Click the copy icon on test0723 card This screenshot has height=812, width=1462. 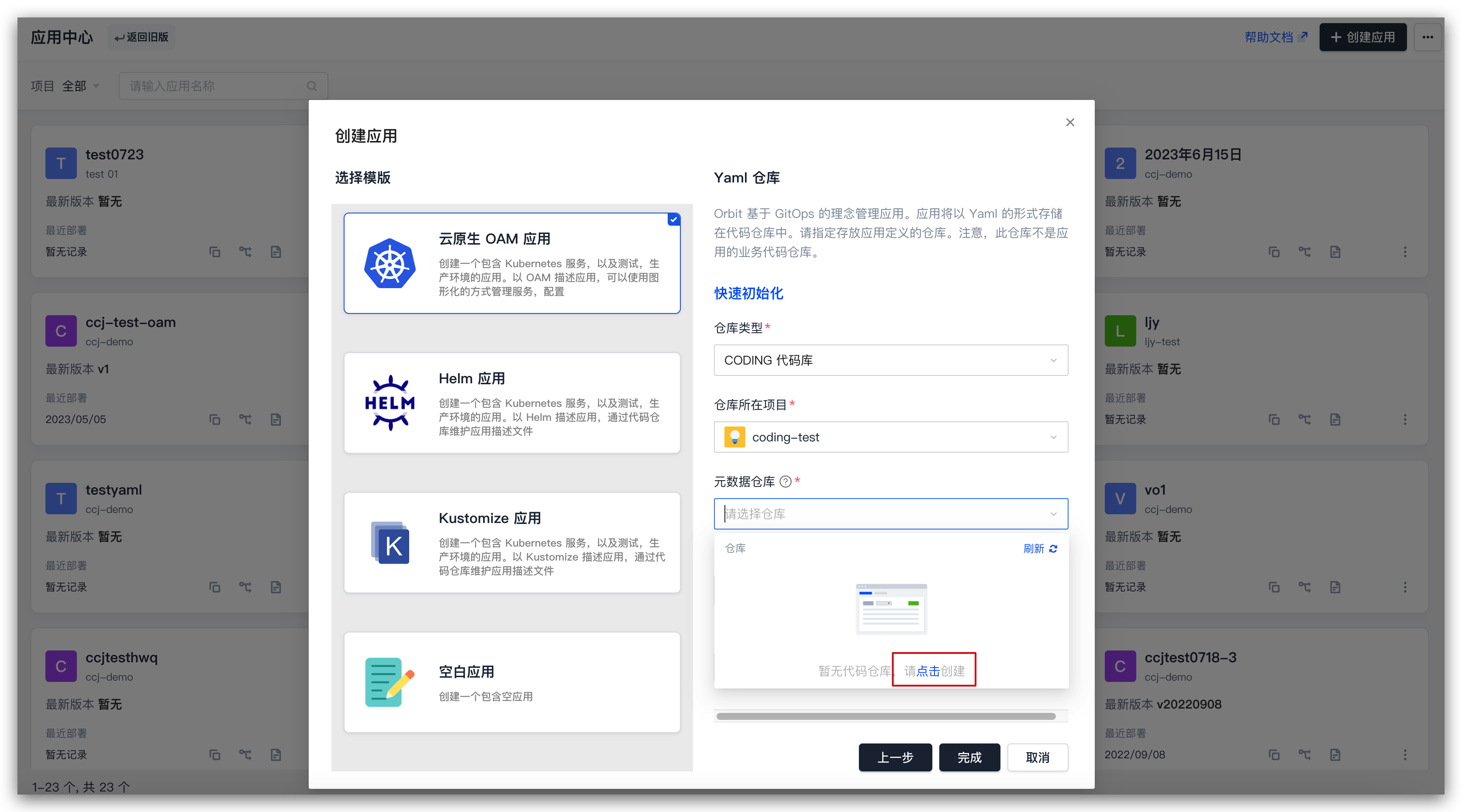(x=214, y=252)
